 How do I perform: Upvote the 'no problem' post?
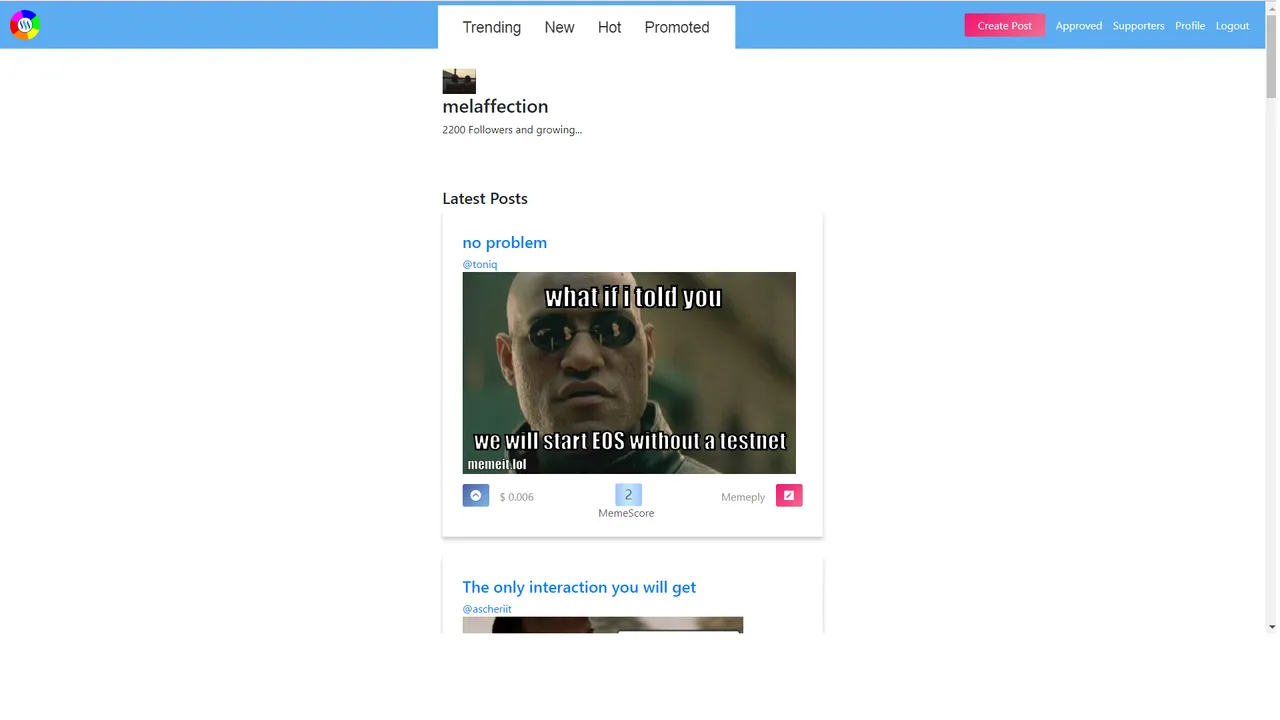pos(476,496)
